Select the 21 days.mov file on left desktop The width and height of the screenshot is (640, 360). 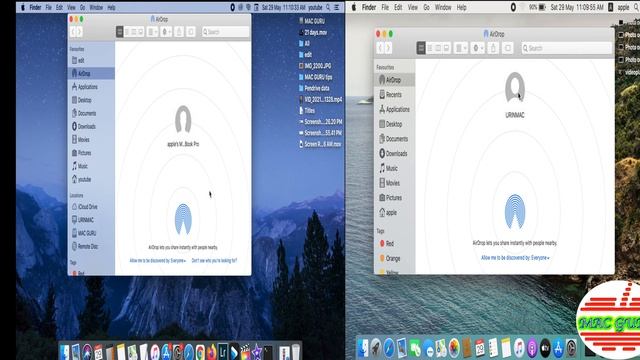coord(313,32)
